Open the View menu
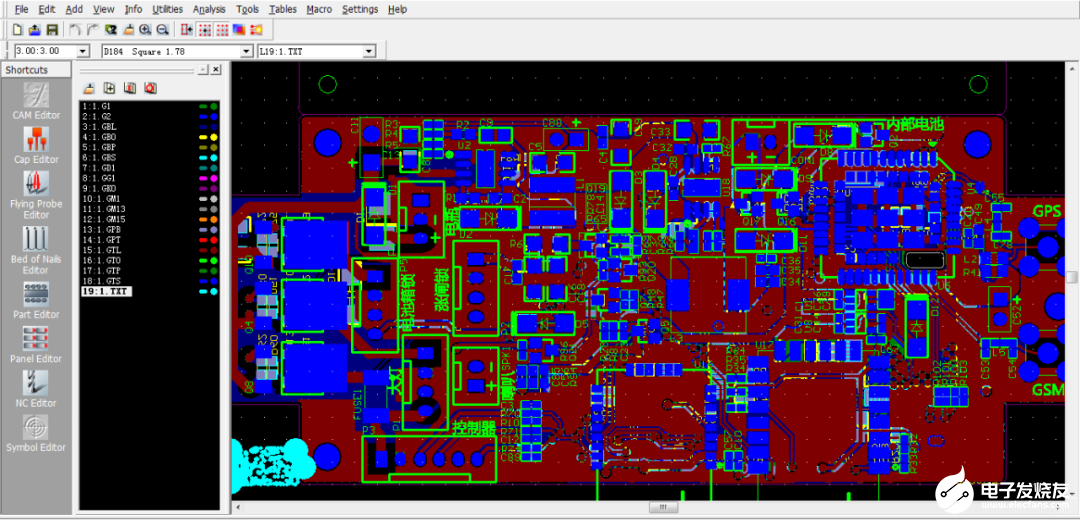The height and width of the screenshot is (520, 1080). pyautogui.click(x=103, y=9)
